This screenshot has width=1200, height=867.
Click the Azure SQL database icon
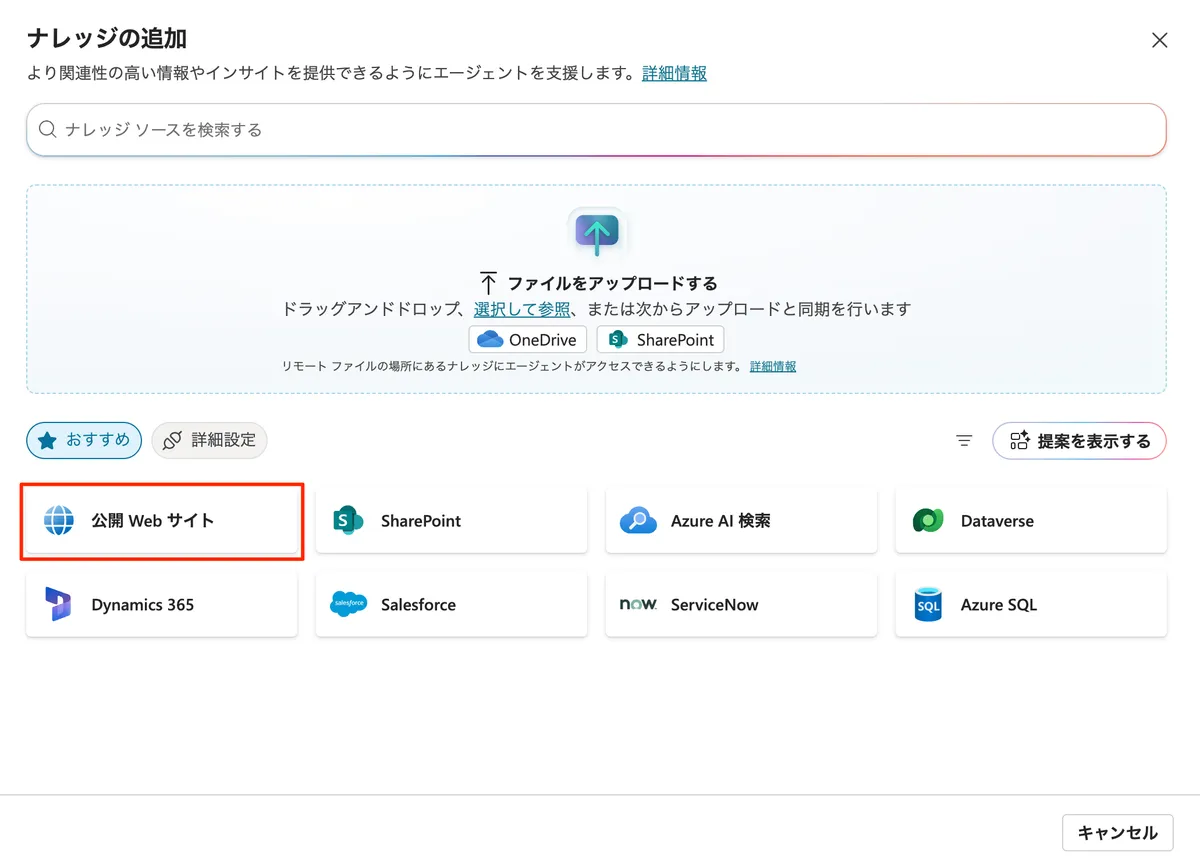928,605
